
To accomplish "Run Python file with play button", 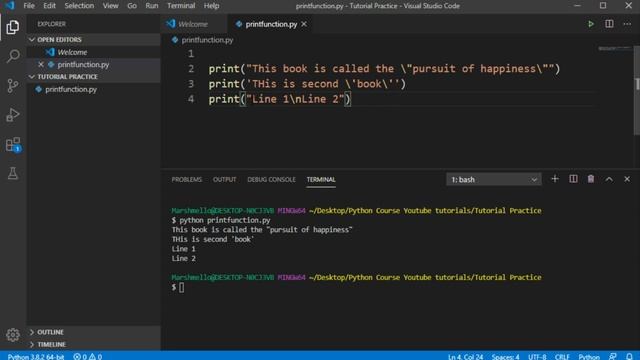I will tap(591, 24).
